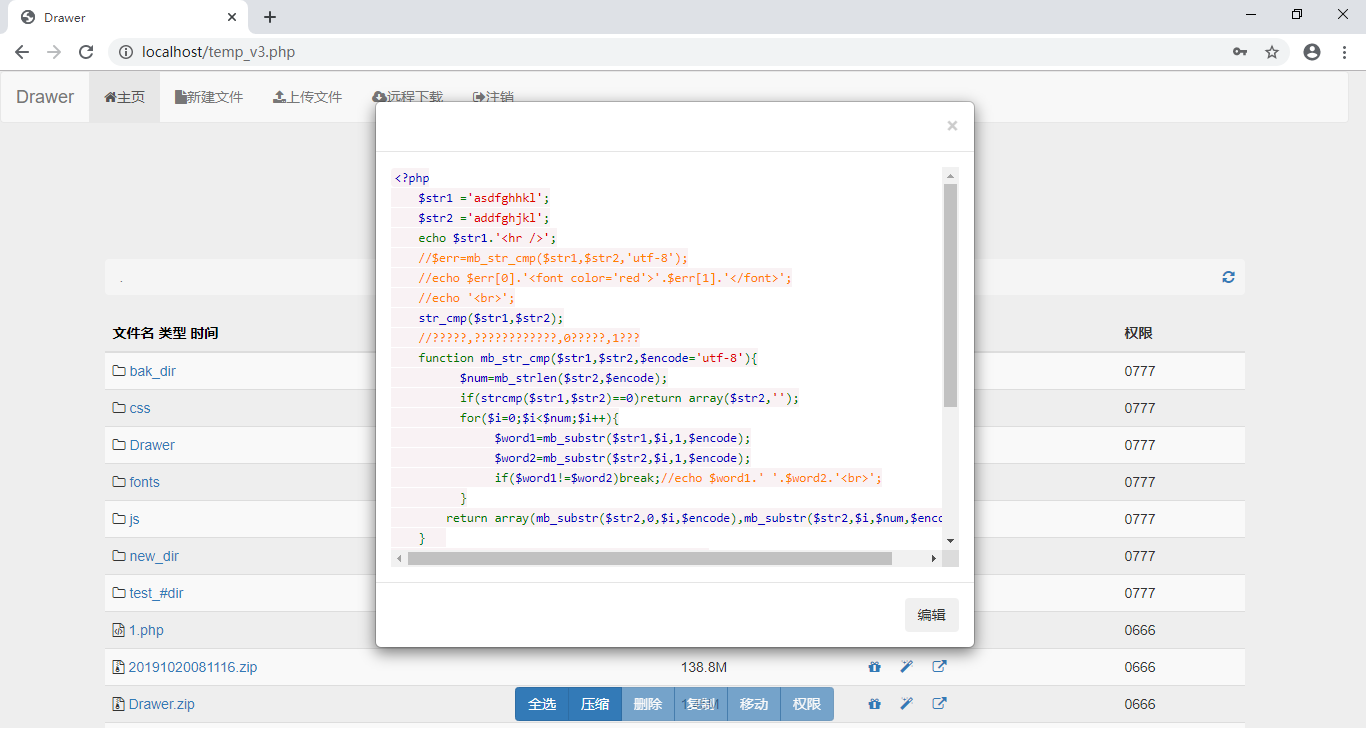Click the external-link icon in the Drawer.zip row
This screenshot has width=1366, height=733.
coord(939,704)
